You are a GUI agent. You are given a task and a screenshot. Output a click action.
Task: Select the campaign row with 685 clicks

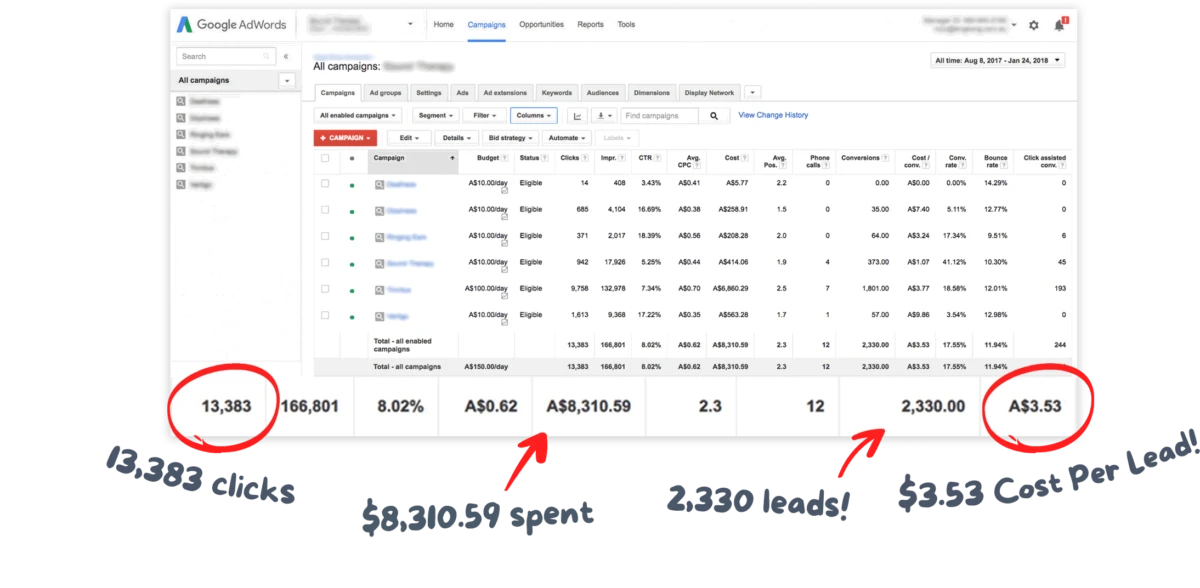click(x=325, y=210)
